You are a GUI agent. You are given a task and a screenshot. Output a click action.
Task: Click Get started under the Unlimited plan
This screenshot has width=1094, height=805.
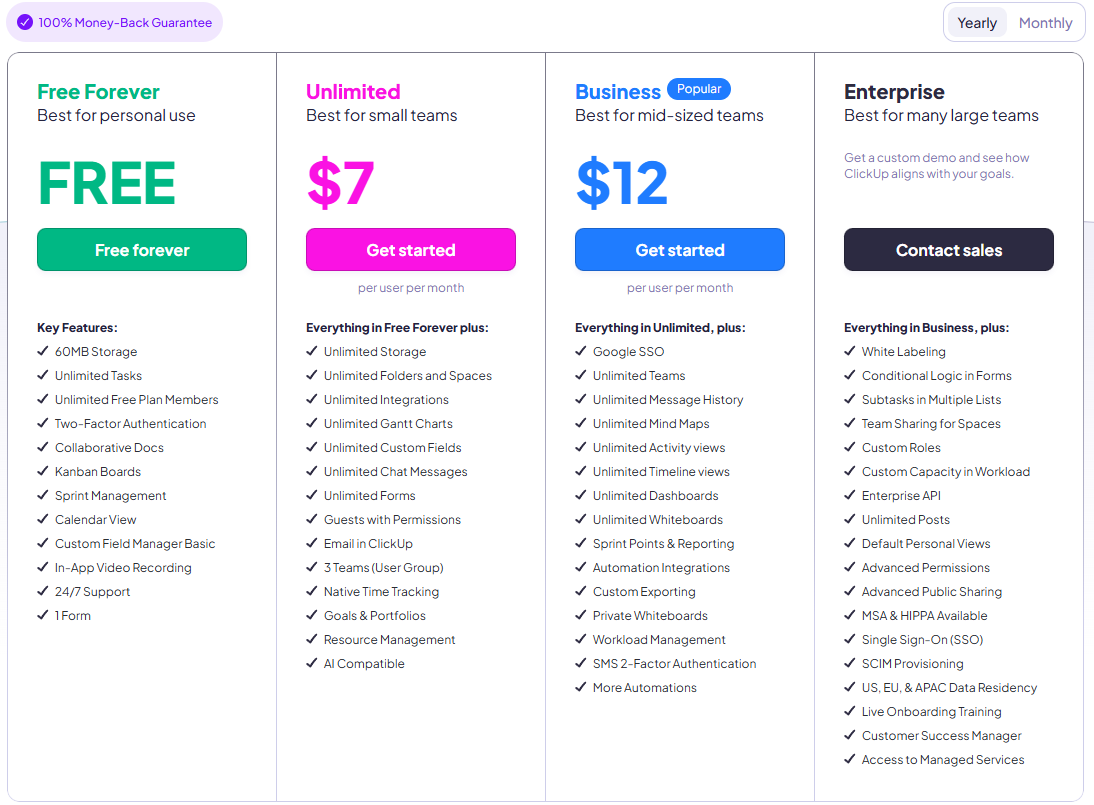(410, 249)
